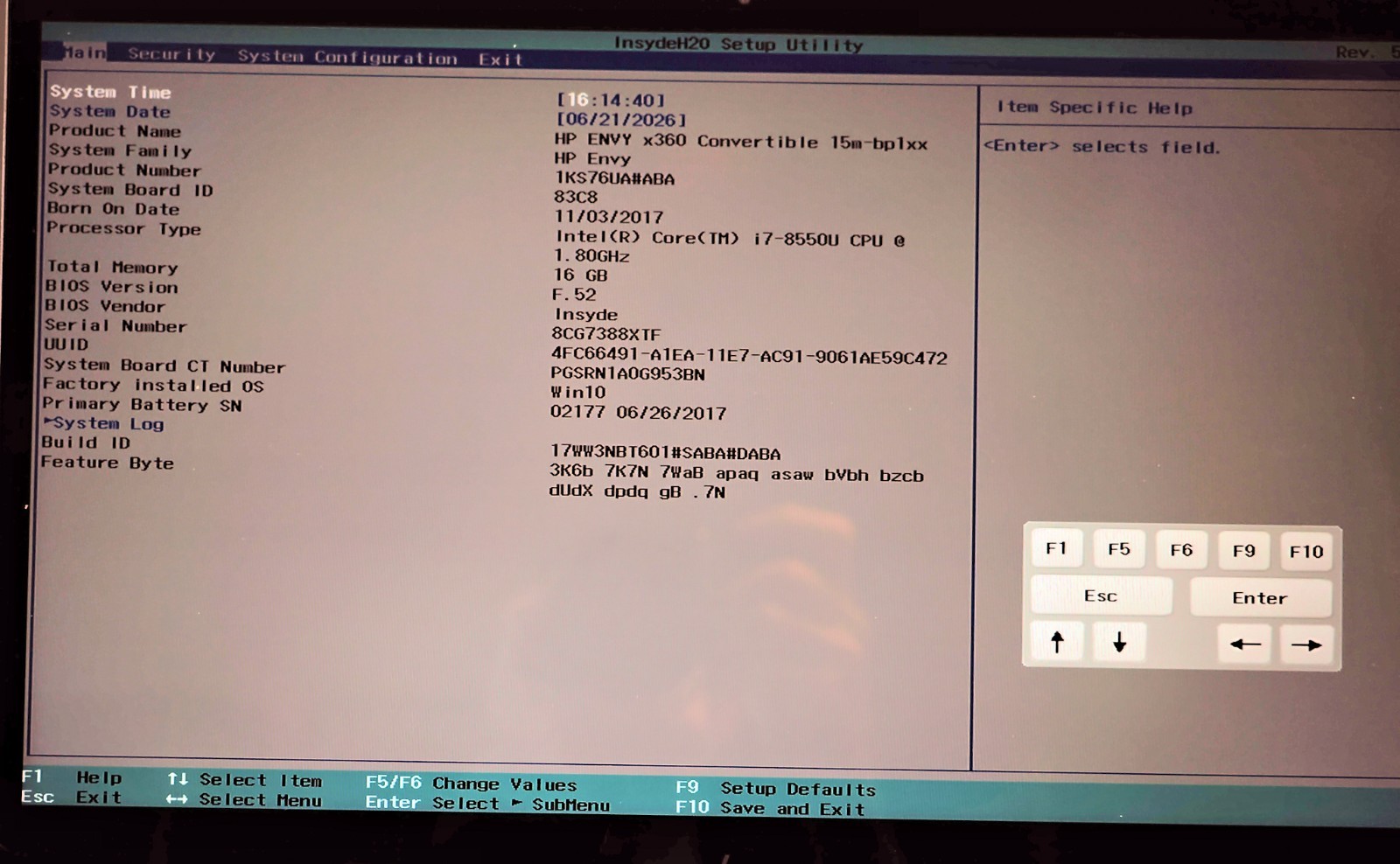Click the Born On Date label
This screenshot has height=864, width=1400.
click(x=113, y=208)
